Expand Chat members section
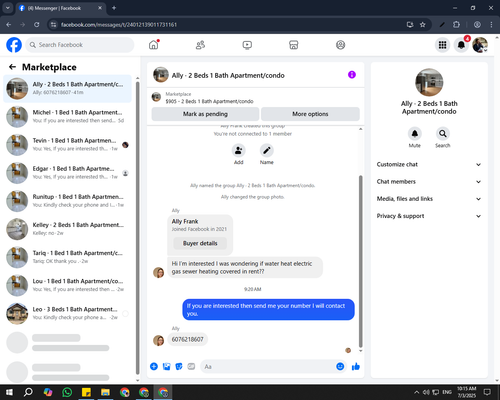Image resolution: width=500 pixels, height=400 pixels. [x=429, y=182]
